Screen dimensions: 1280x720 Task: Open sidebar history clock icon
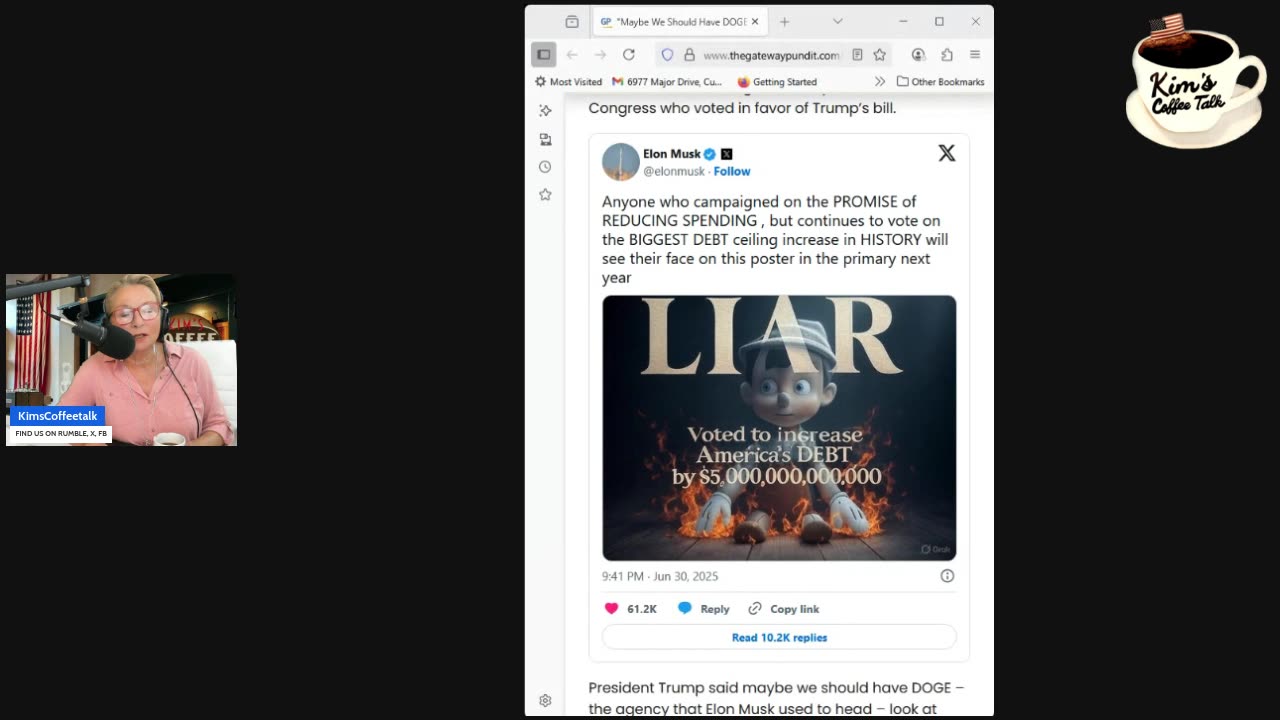coord(545,167)
